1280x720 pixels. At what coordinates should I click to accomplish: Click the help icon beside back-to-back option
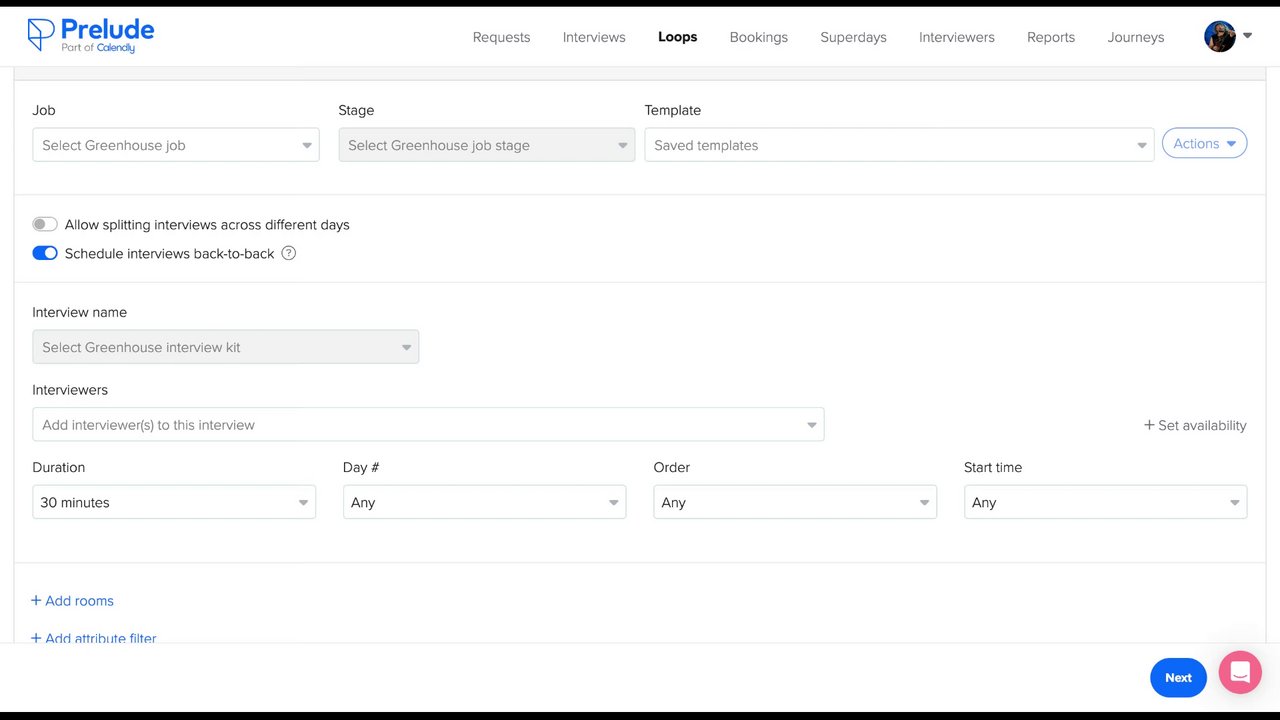[x=288, y=253]
